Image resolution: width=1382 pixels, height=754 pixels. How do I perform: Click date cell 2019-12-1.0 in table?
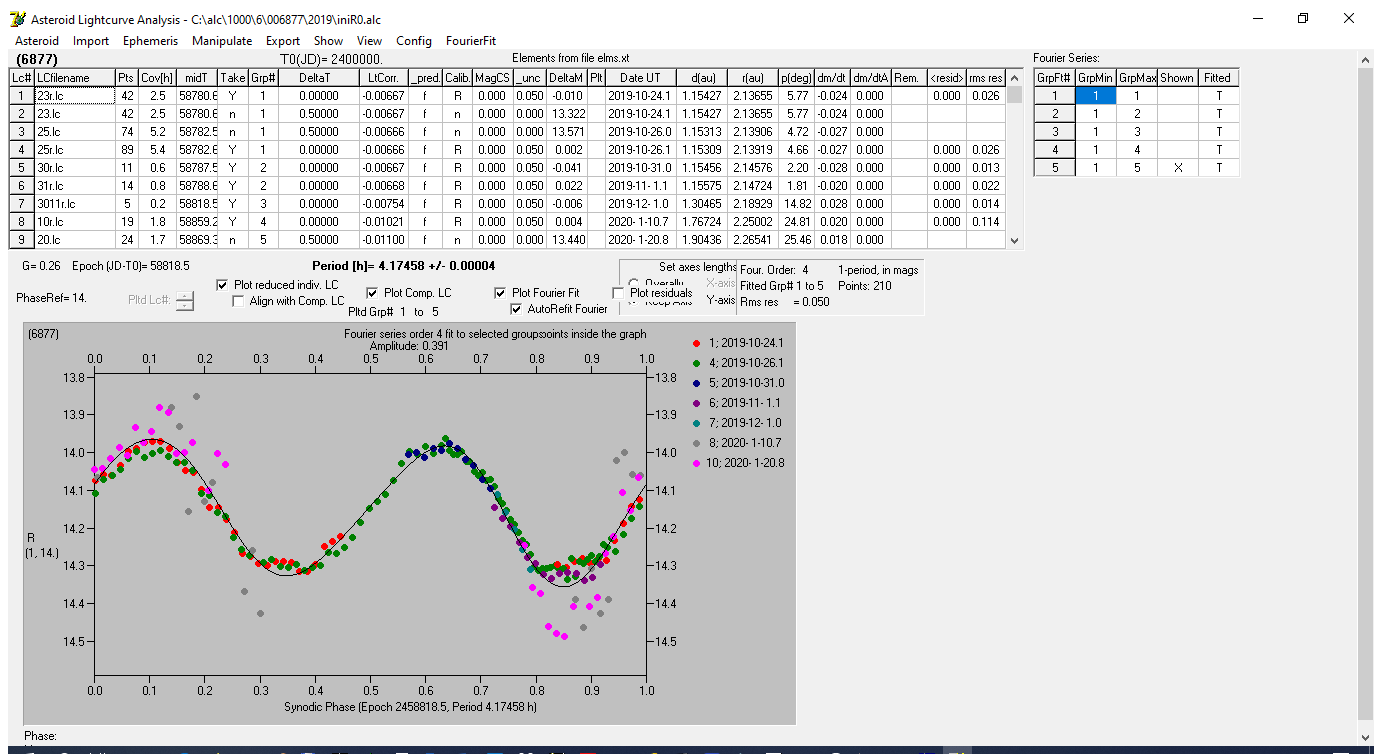click(x=640, y=204)
